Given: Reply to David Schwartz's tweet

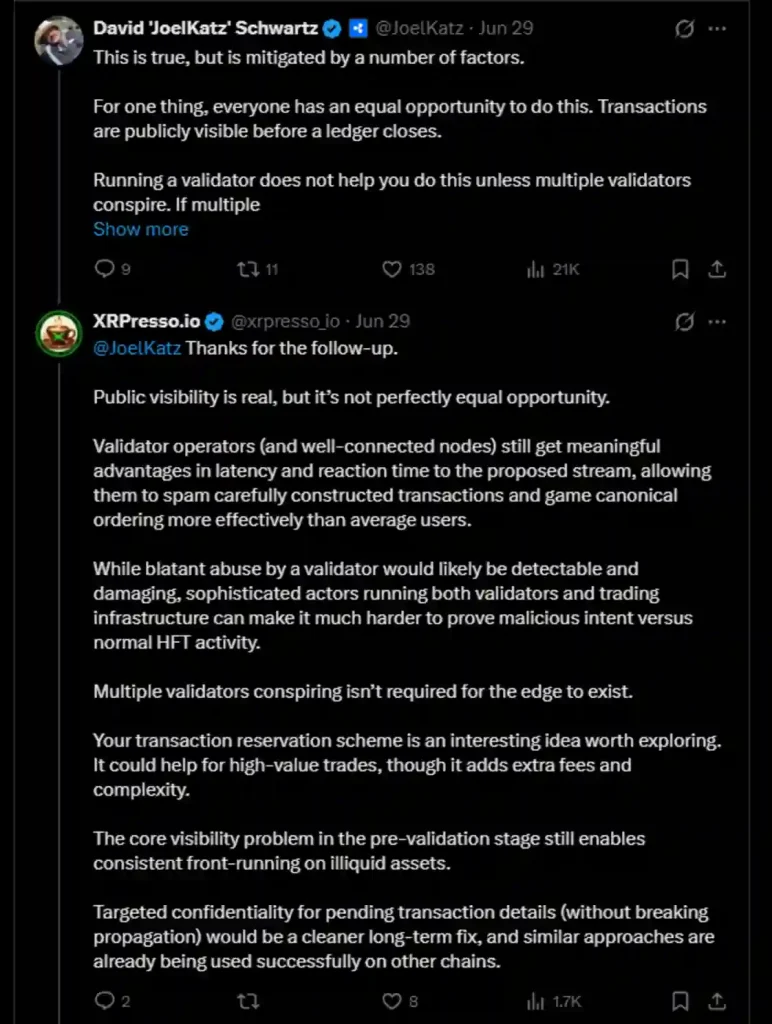Looking at the screenshot, I should 112,269.
